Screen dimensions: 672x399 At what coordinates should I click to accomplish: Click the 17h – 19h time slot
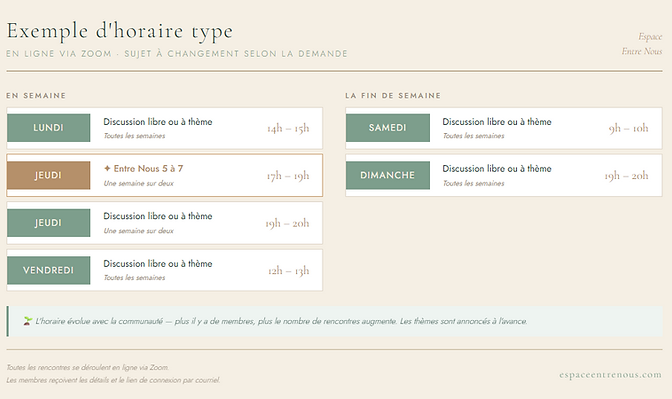(x=288, y=176)
